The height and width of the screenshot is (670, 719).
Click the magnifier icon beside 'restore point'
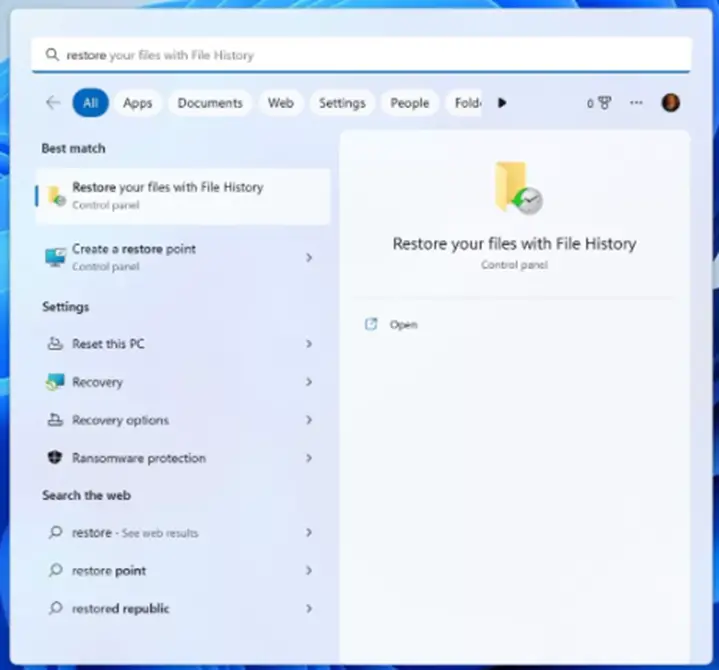pos(55,570)
